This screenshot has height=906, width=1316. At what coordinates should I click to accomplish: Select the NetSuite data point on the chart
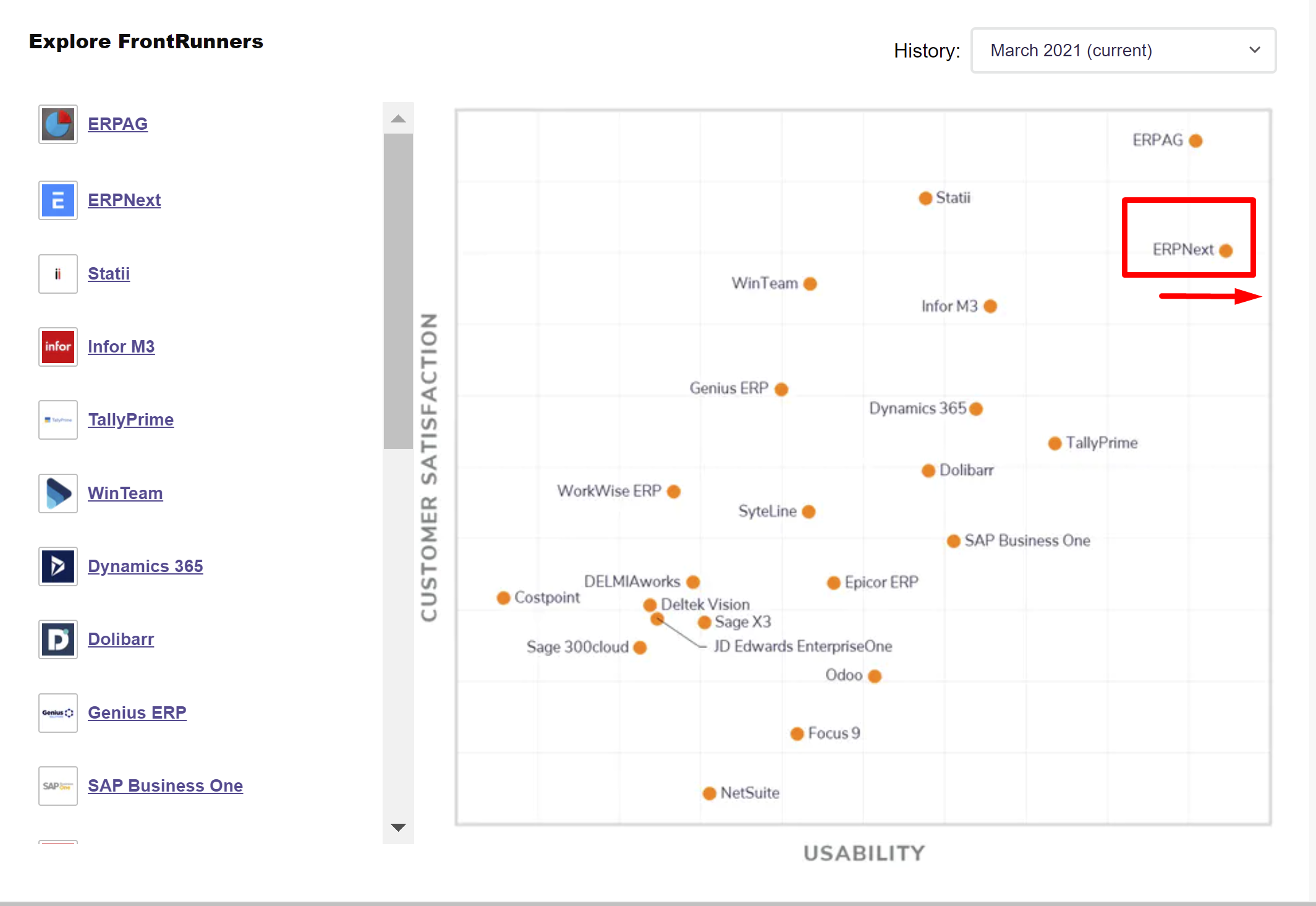pyautogui.click(x=709, y=793)
